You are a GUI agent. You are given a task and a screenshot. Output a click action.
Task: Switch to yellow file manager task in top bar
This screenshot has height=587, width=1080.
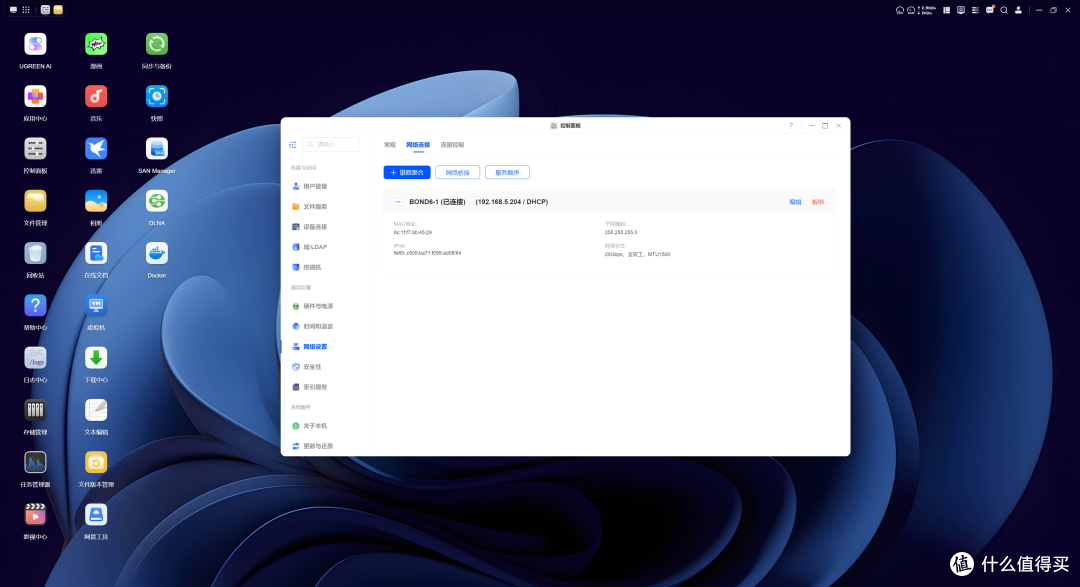59,10
